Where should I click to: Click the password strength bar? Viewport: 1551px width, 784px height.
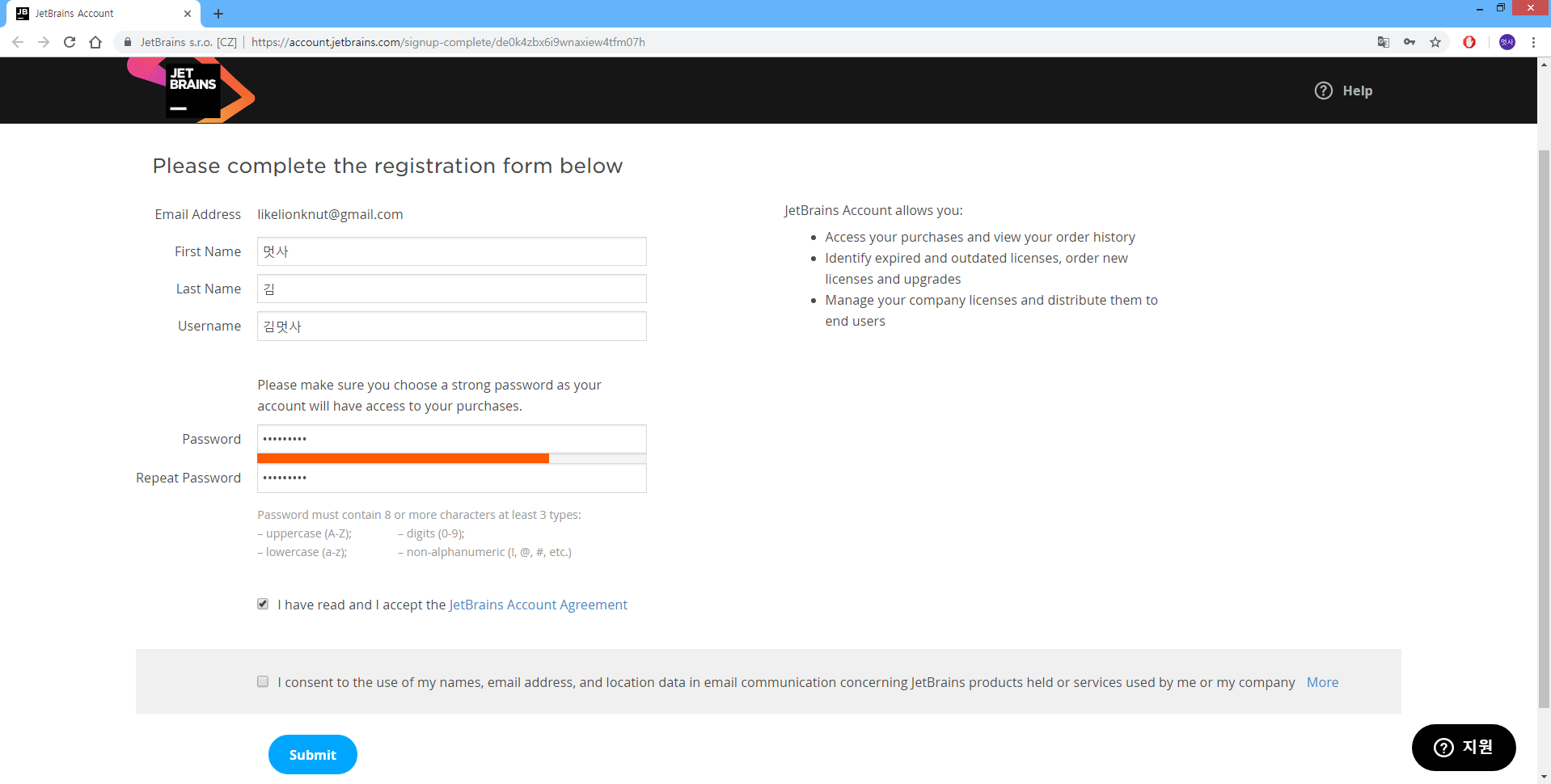click(452, 458)
